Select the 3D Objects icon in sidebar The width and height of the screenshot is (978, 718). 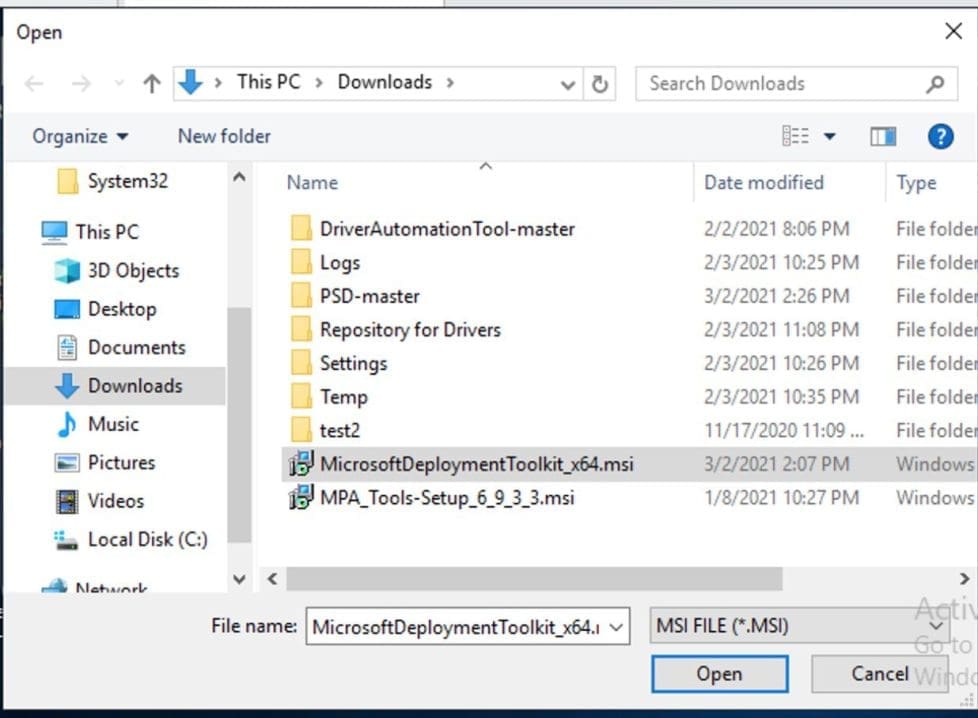tap(67, 271)
